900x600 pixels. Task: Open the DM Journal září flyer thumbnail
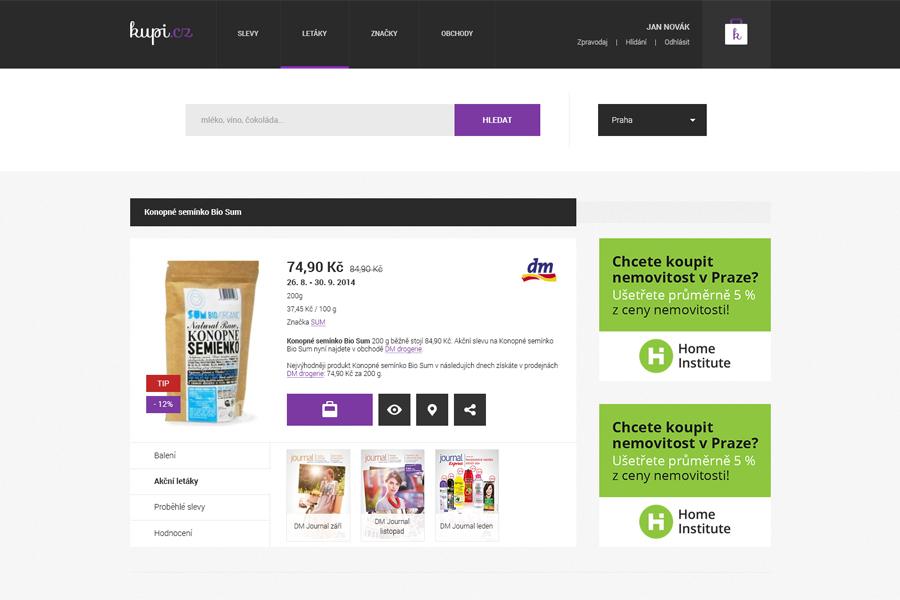318,495
